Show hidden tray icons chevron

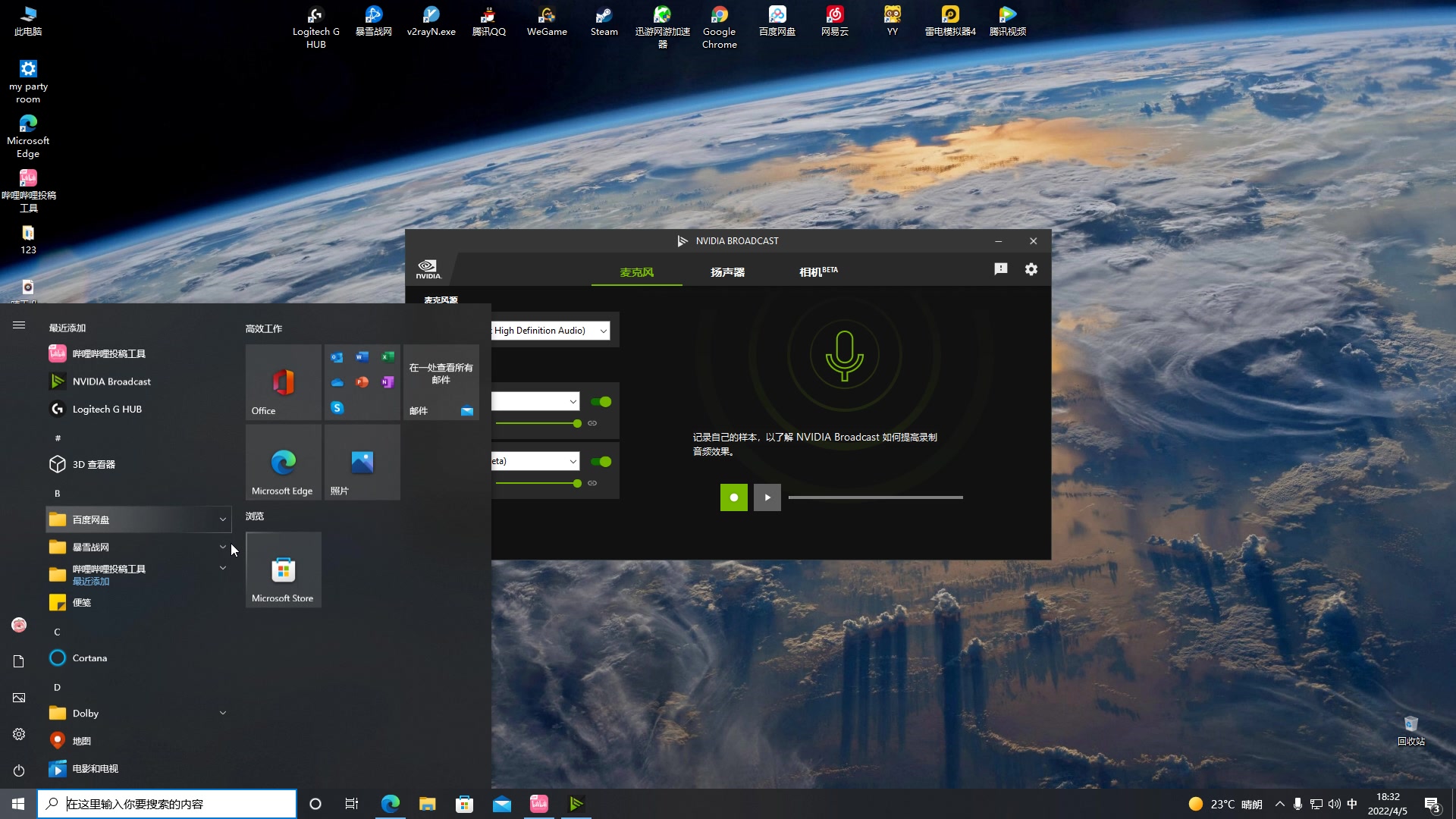[1280, 804]
